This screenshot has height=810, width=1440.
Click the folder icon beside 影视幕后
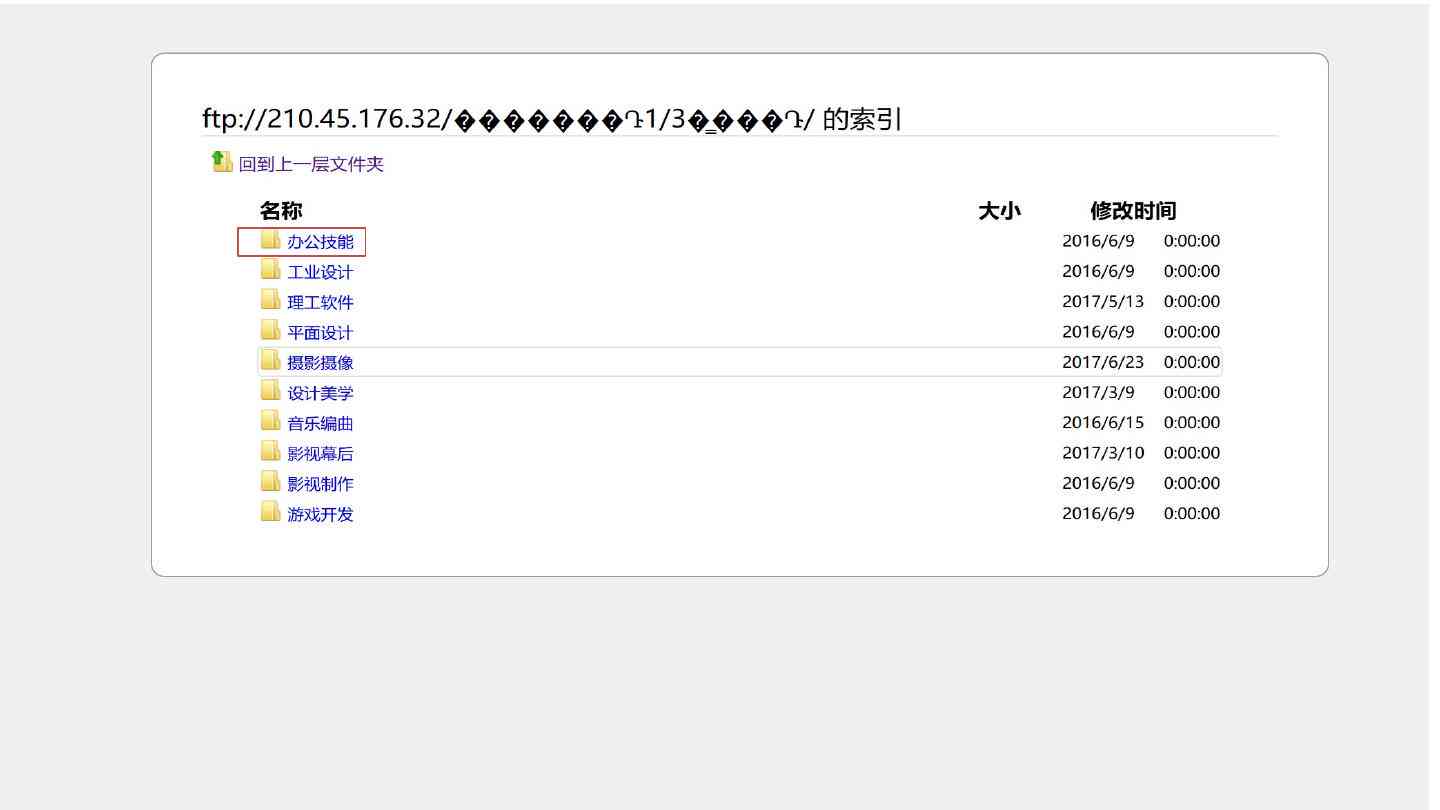pyautogui.click(x=270, y=452)
